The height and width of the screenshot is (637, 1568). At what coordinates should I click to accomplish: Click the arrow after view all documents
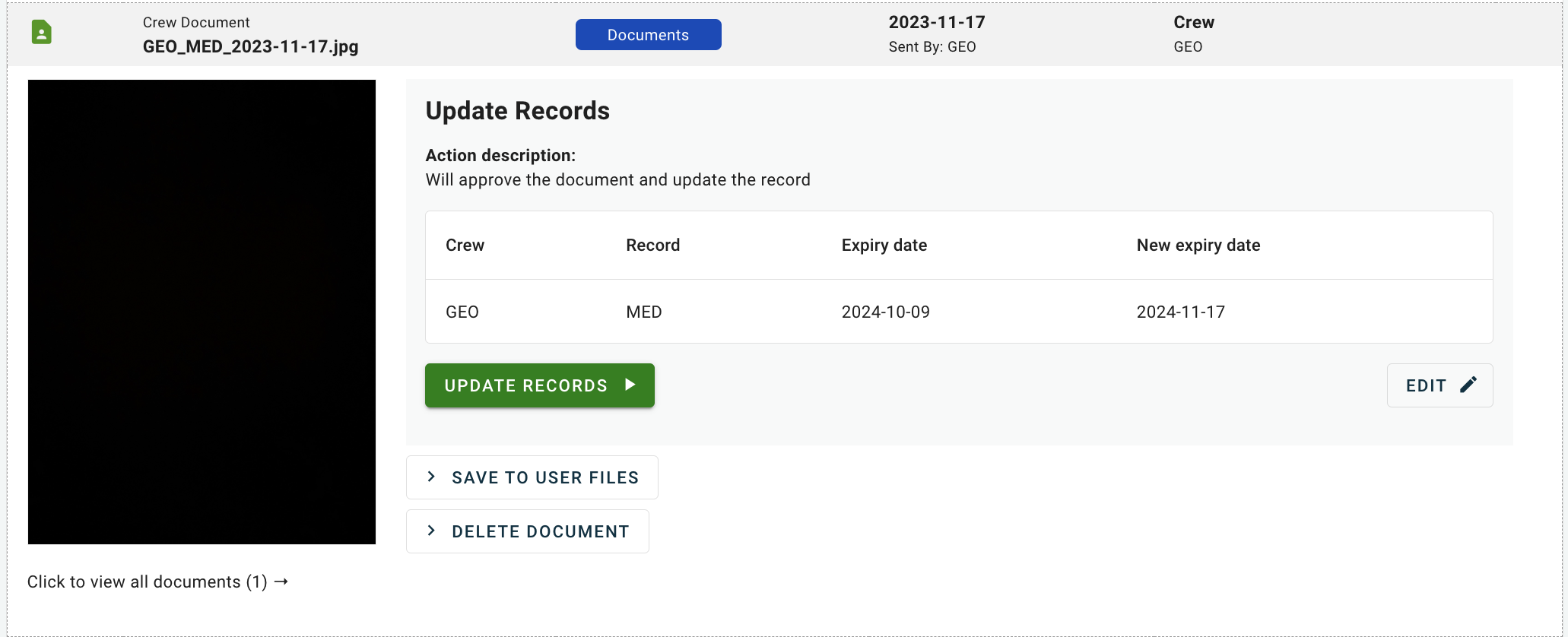281,582
